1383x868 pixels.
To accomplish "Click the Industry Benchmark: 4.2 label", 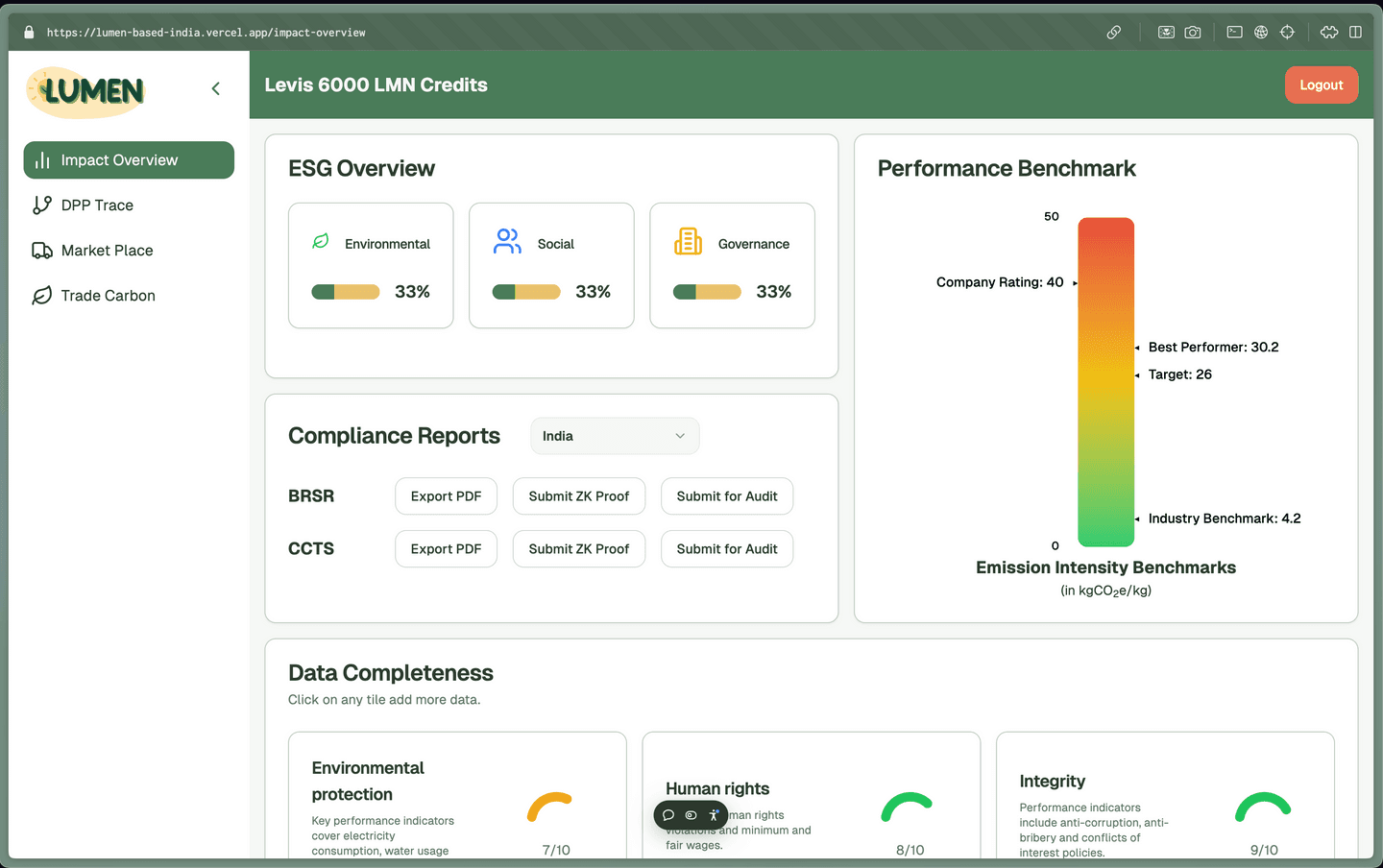I will point(1225,518).
